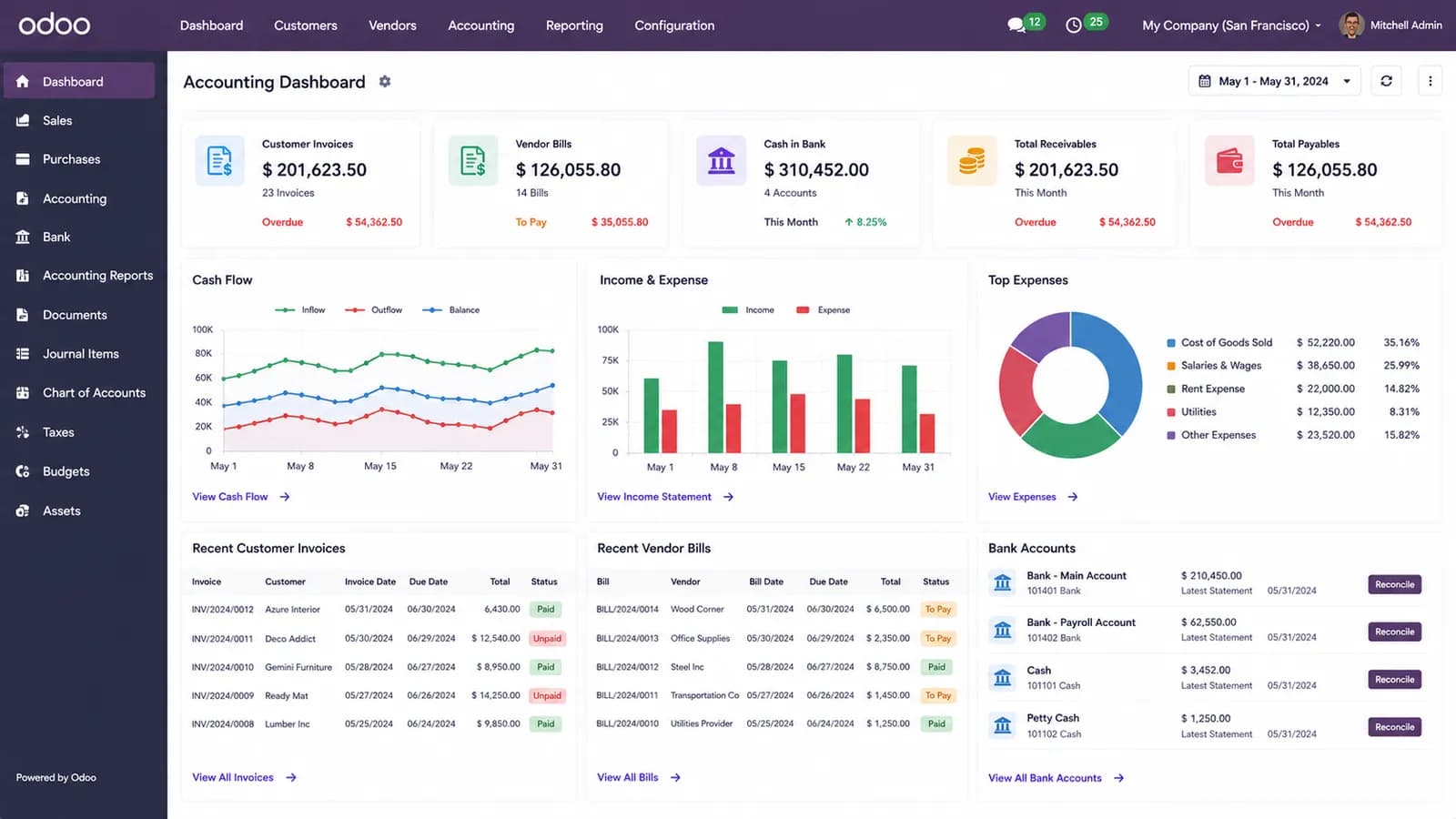Screen dimensions: 1456x819
Task: Click the Journal Items sidebar icon
Action: pyautogui.click(x=23, y=354)
